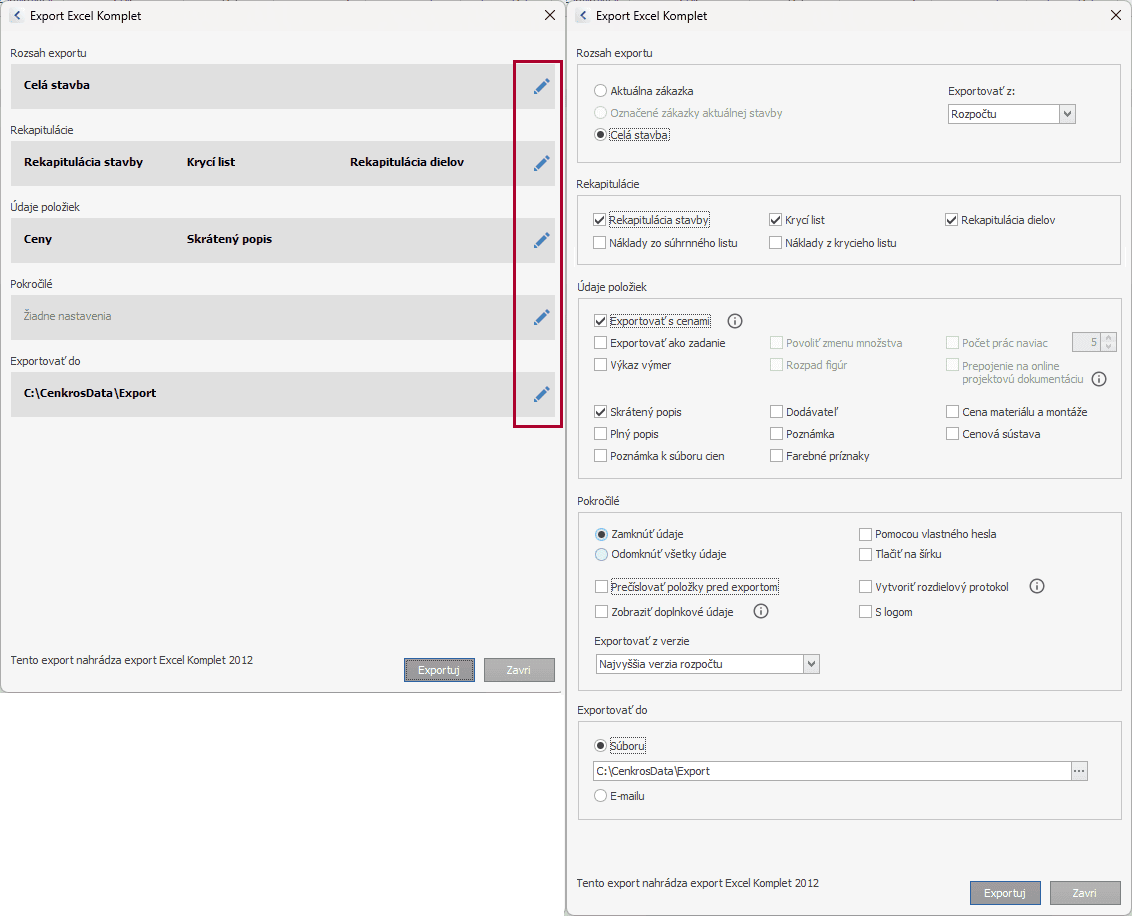Click info icon beside Zobraziť doplnkové údaje
1132x918 pixels.
[x=761, y=612]
